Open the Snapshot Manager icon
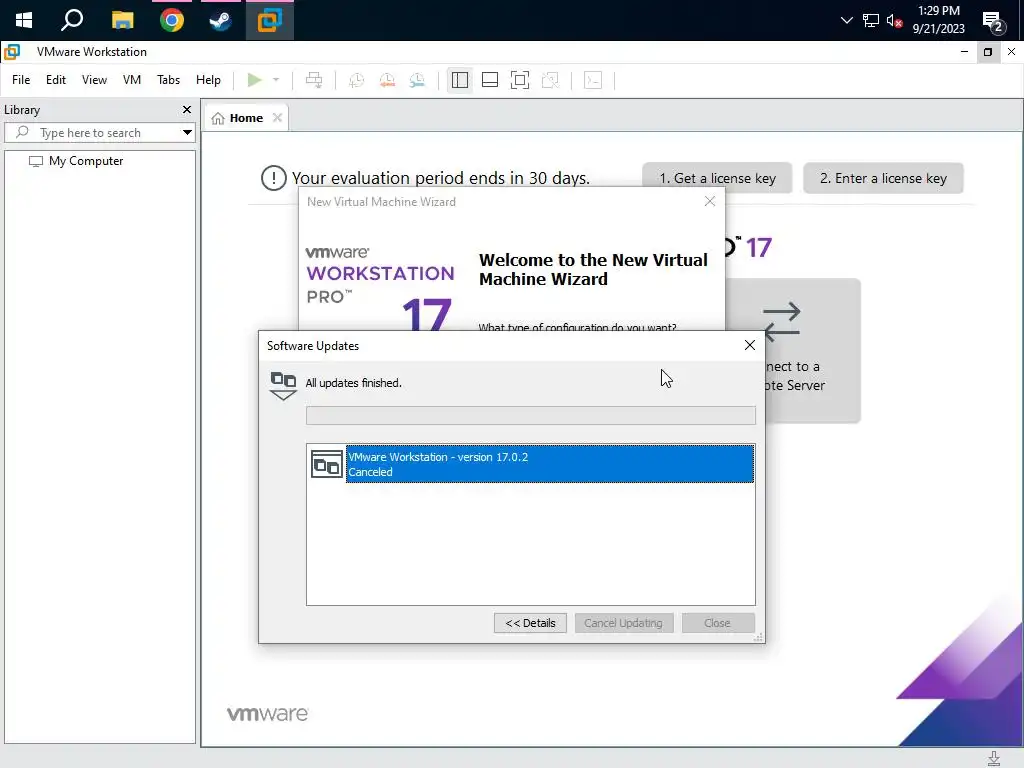The width and height of the screenshot is (1024, 768). tap(417, 80)
